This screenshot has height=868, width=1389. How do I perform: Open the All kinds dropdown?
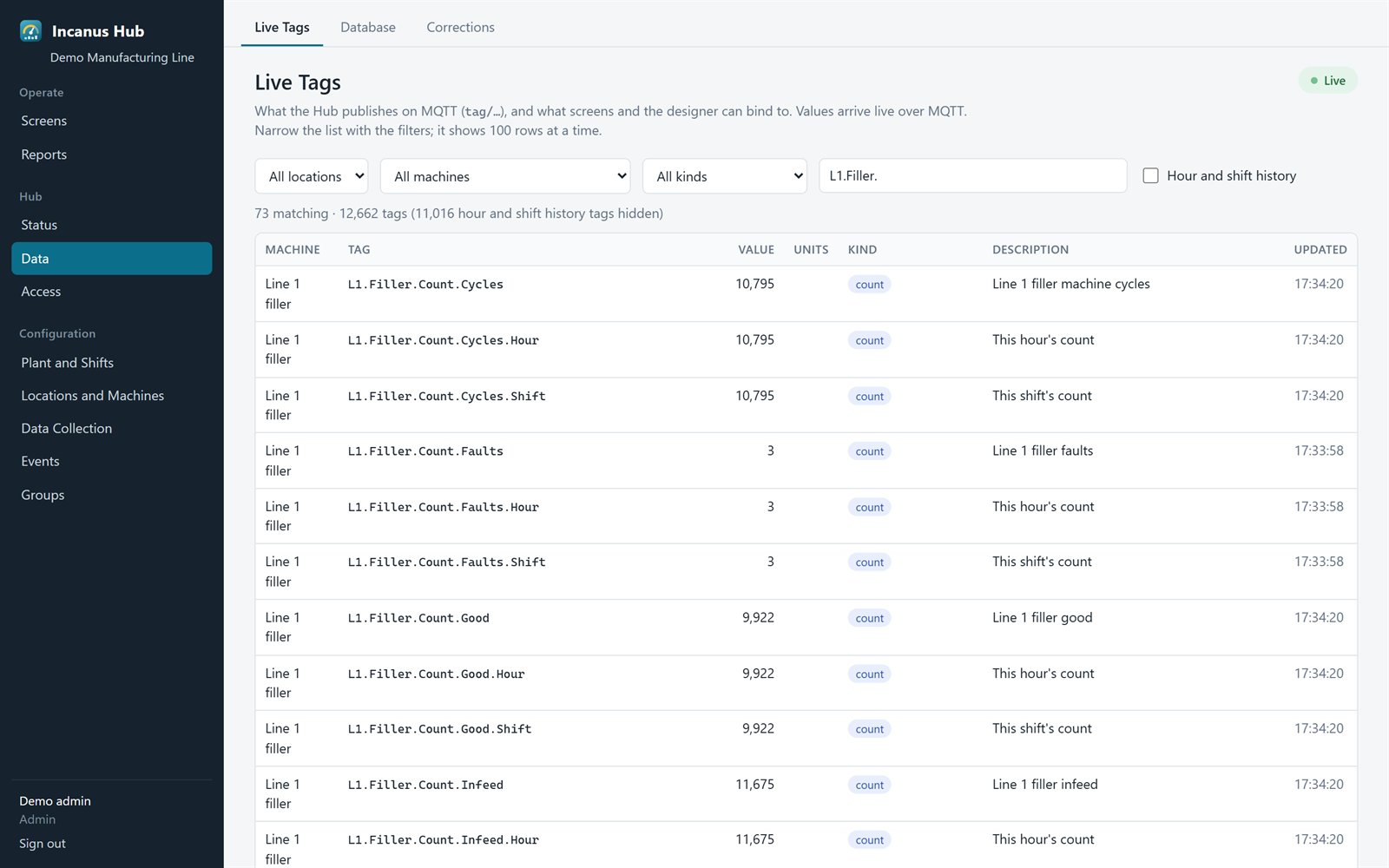click(x=725, y=176)
